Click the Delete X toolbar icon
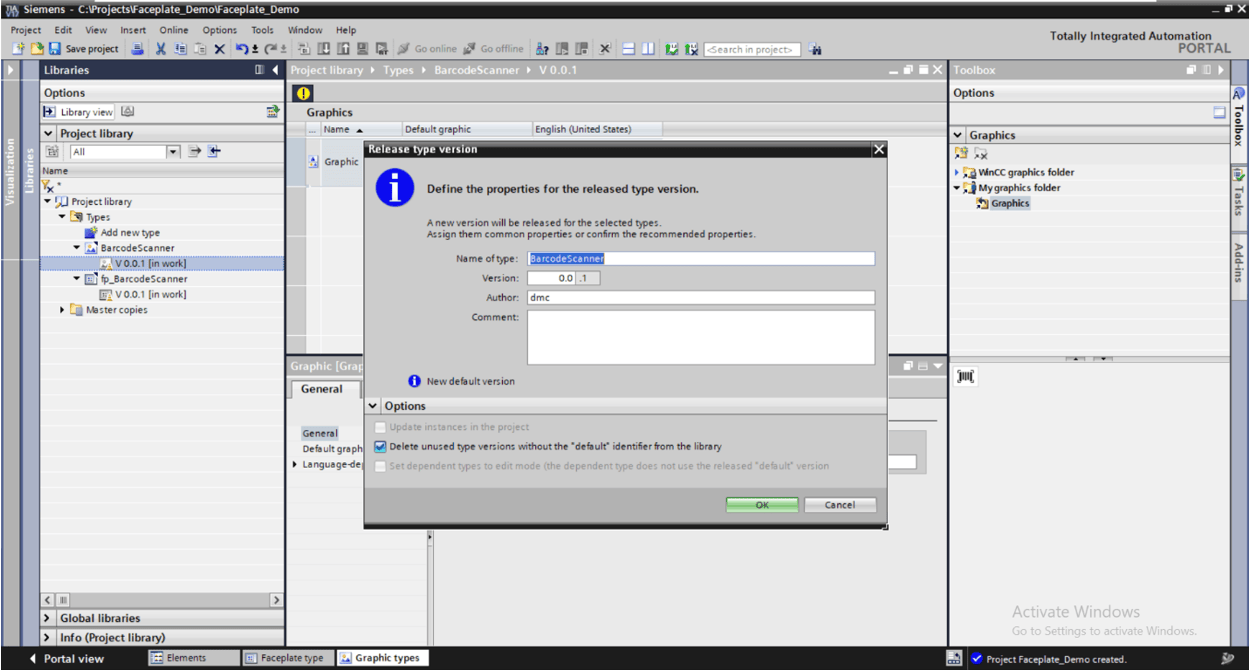Image resolution: width=1251 pixels, height=671 pixels. (219, 49)
